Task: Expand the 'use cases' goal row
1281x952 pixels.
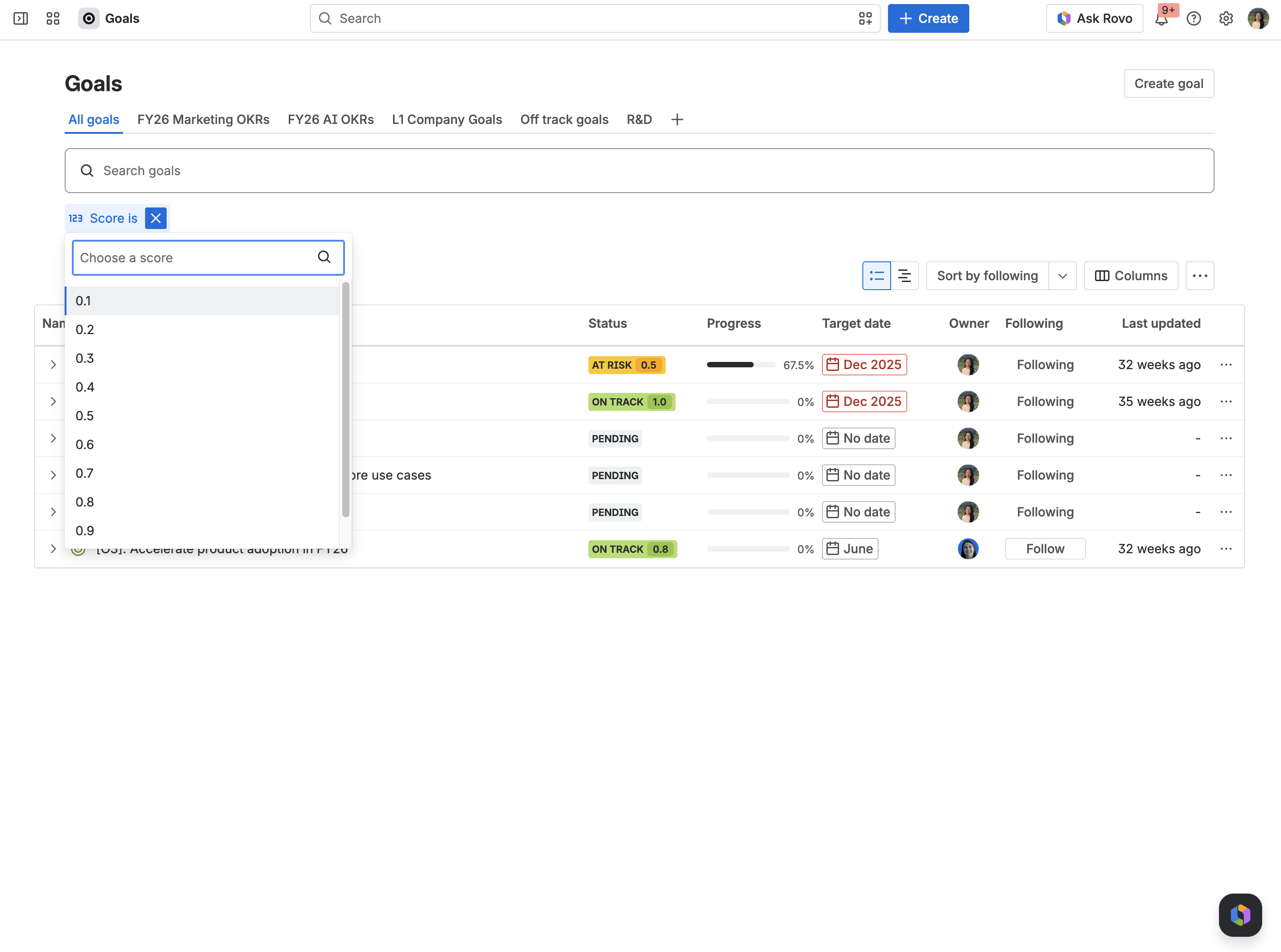Action: coord(53,476)
